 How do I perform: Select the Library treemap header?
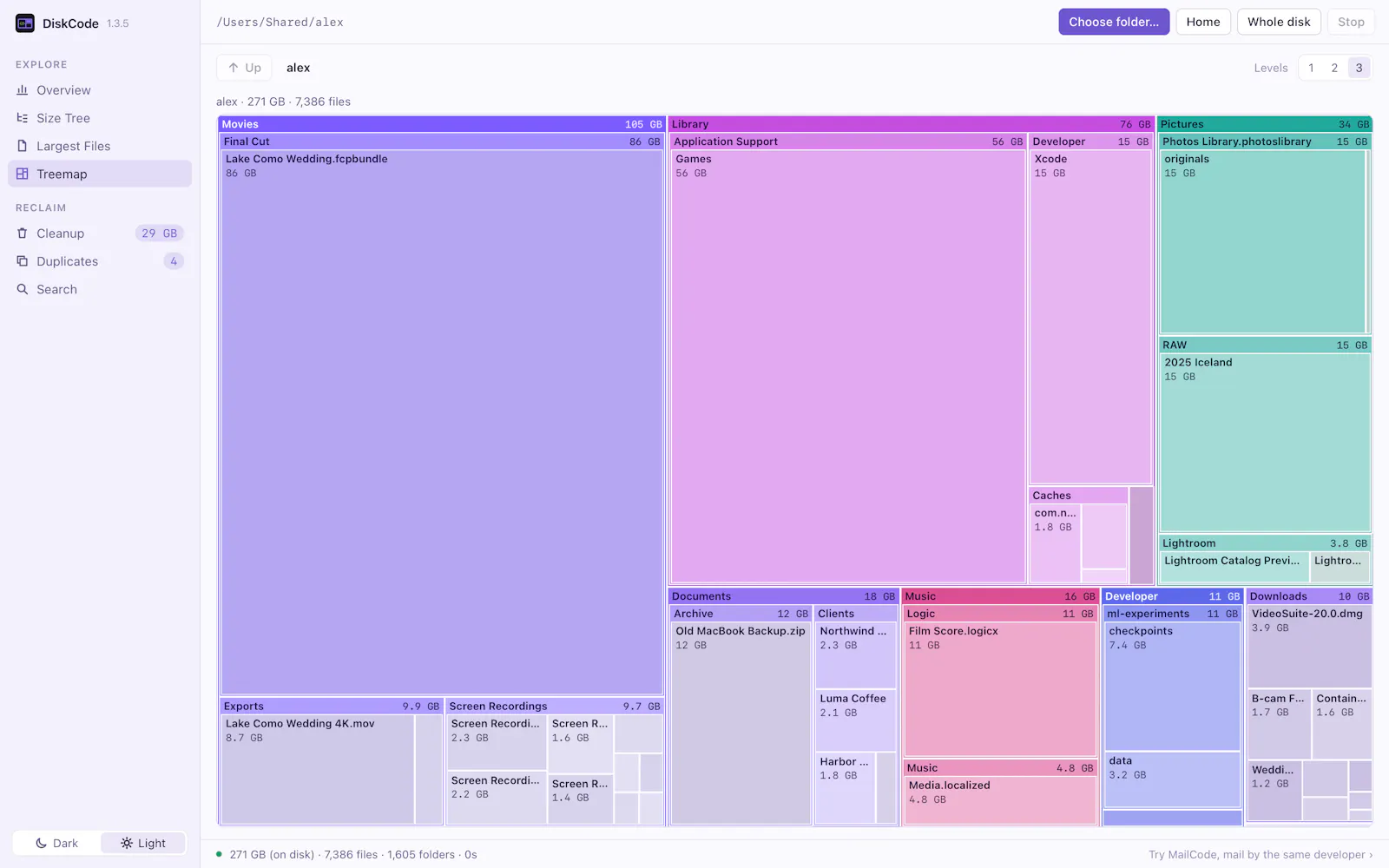coord(911,124)
